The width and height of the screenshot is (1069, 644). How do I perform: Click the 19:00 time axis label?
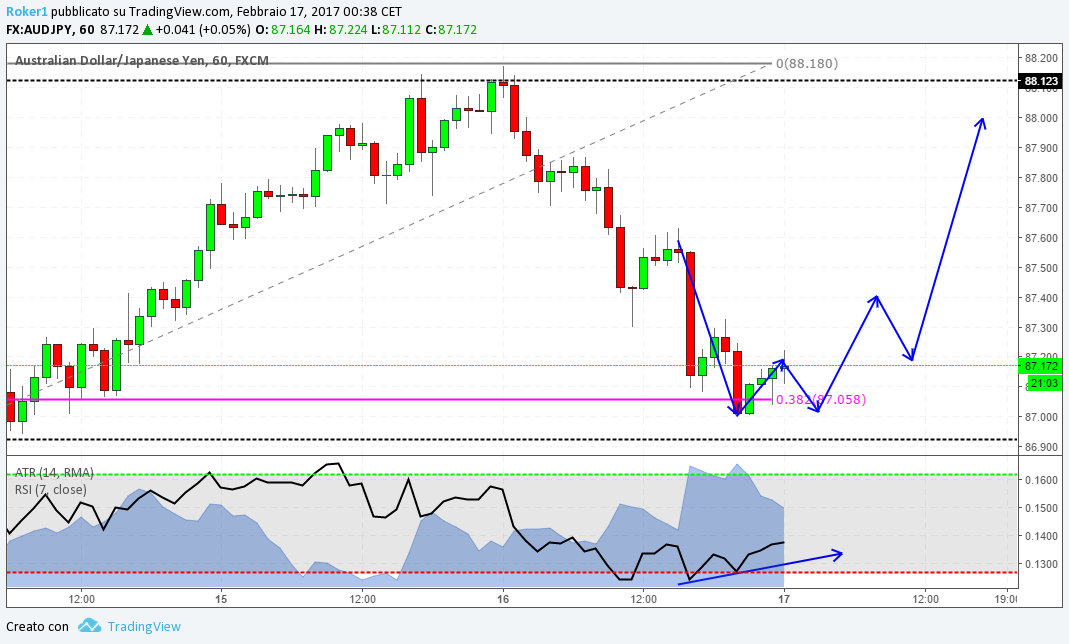point(1006,599)
